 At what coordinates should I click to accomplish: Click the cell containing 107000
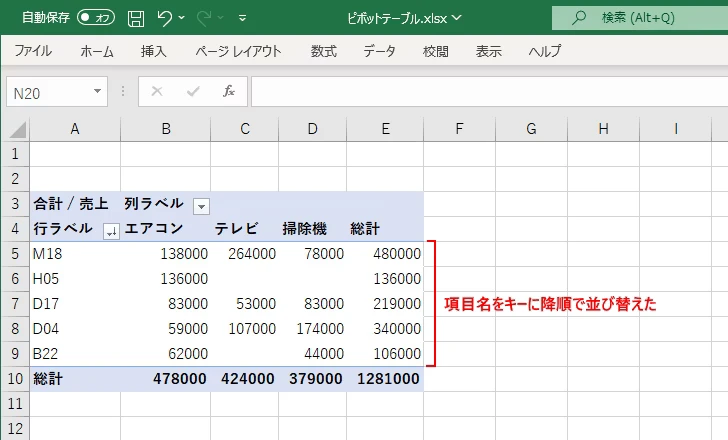[x=245, y=329]
